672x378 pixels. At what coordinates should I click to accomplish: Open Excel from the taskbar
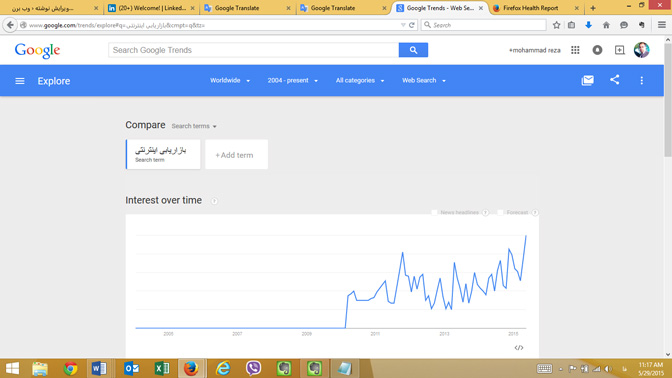tap(162, 369)
